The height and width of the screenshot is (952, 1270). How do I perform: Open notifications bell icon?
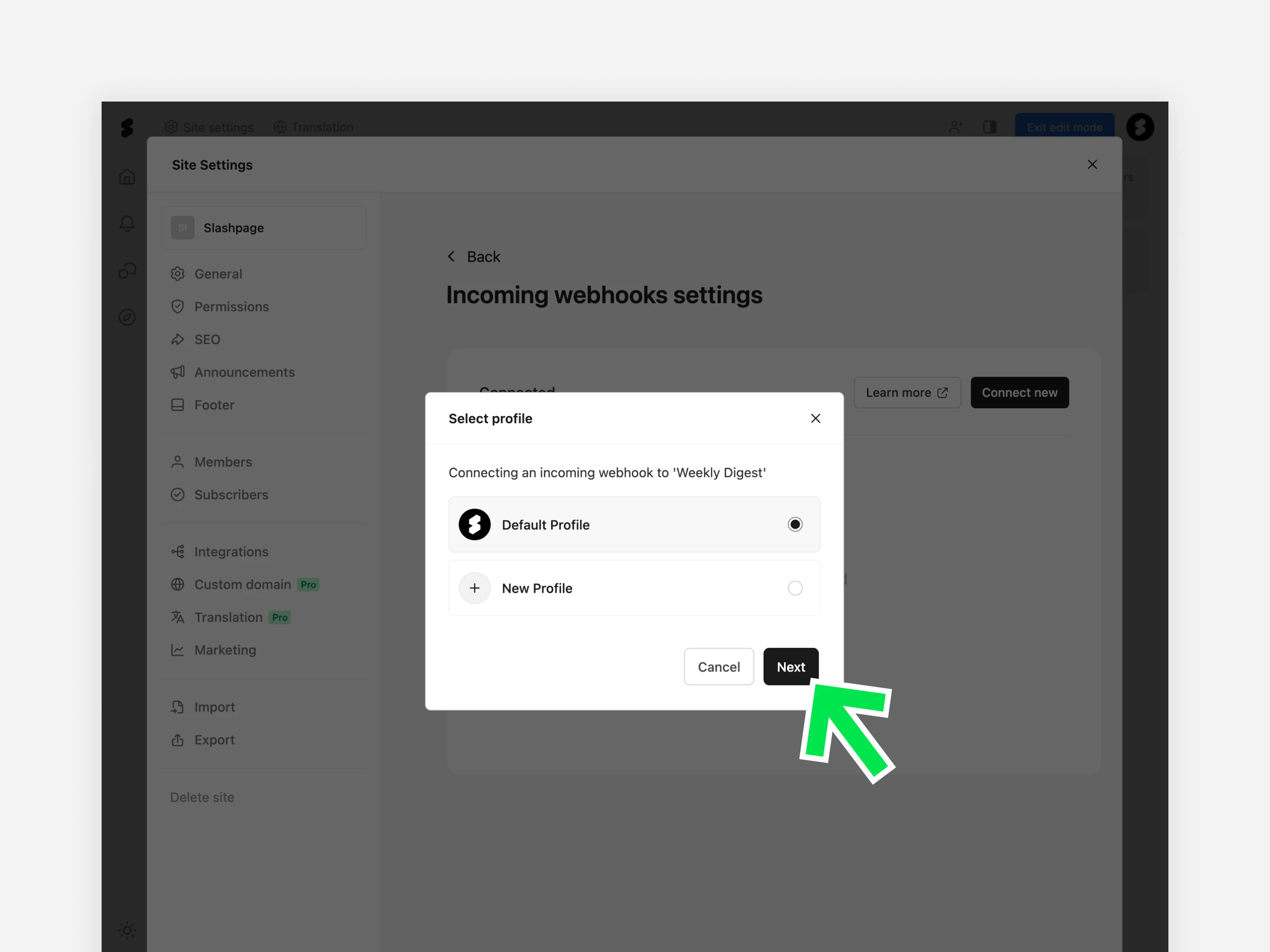point(127,223)
